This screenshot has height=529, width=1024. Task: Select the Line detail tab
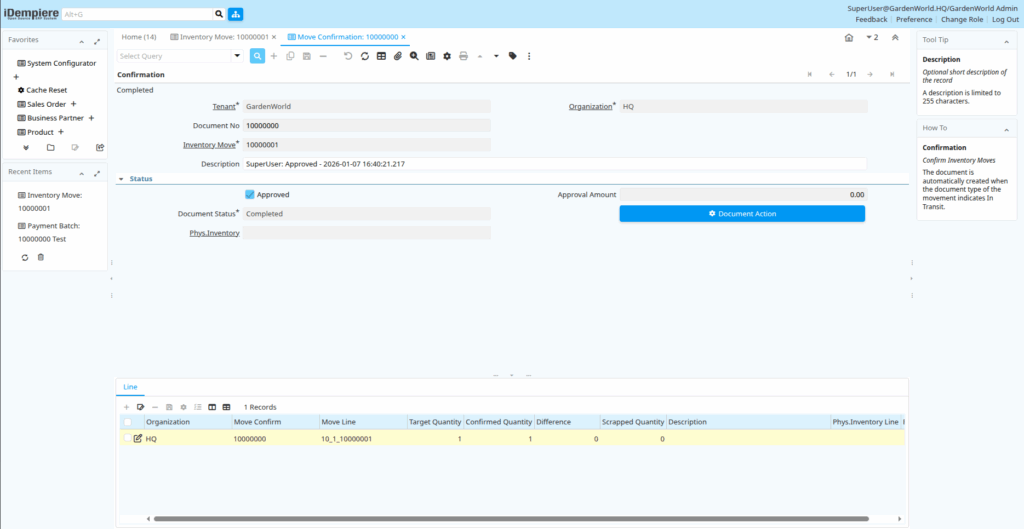coord(130,387)
